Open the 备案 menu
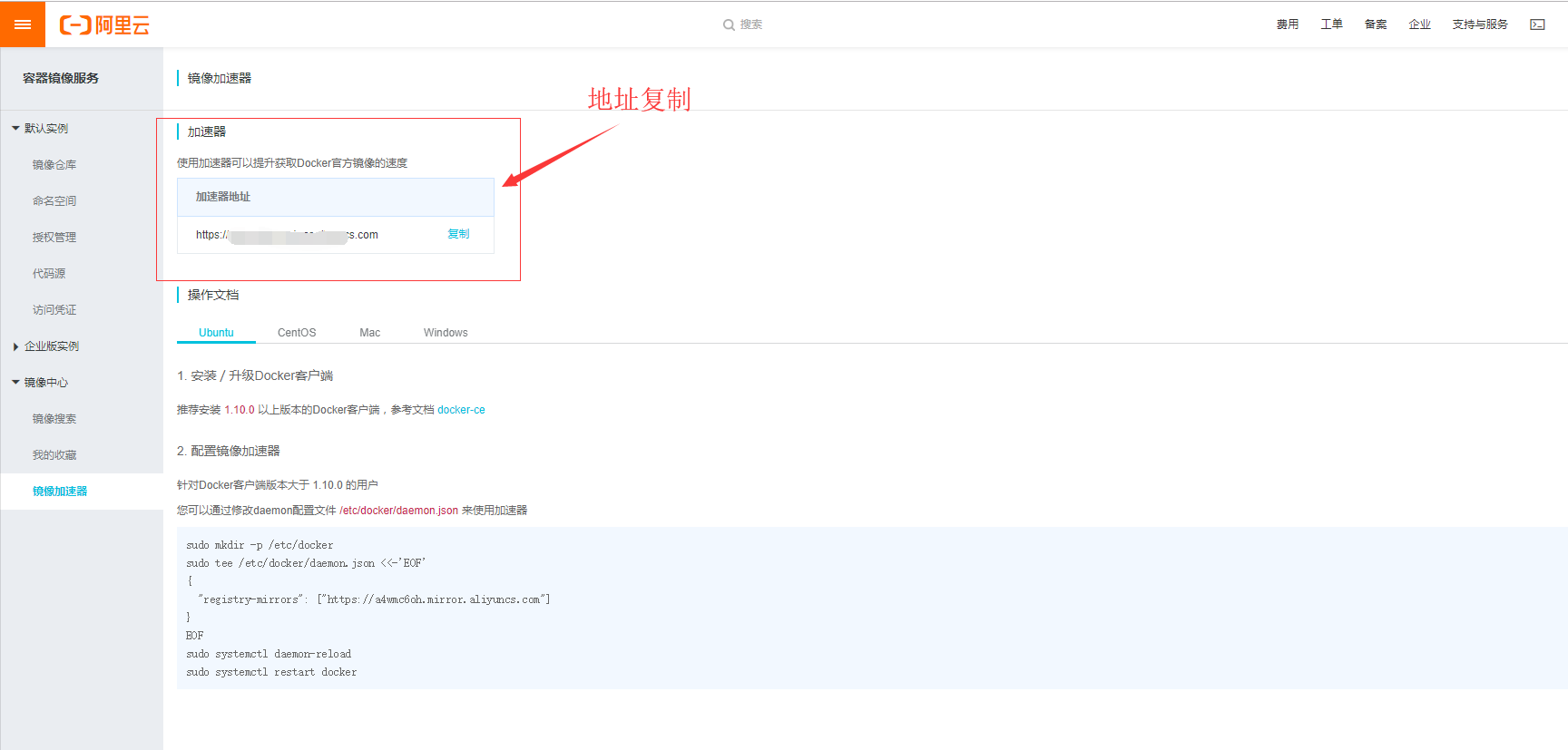The height and width of the screenshot is (750, 1568). (x=1376, y=24)
